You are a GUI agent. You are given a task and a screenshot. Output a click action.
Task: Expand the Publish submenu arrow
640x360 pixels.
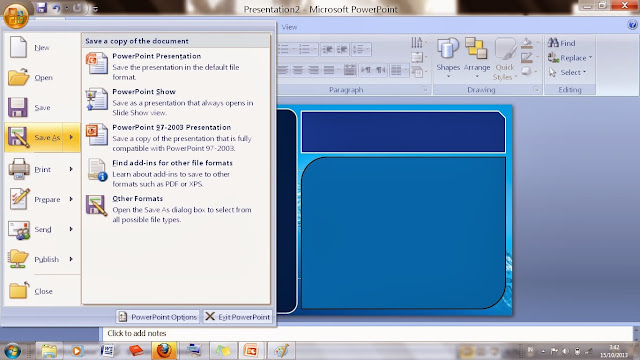pos(71,259)
